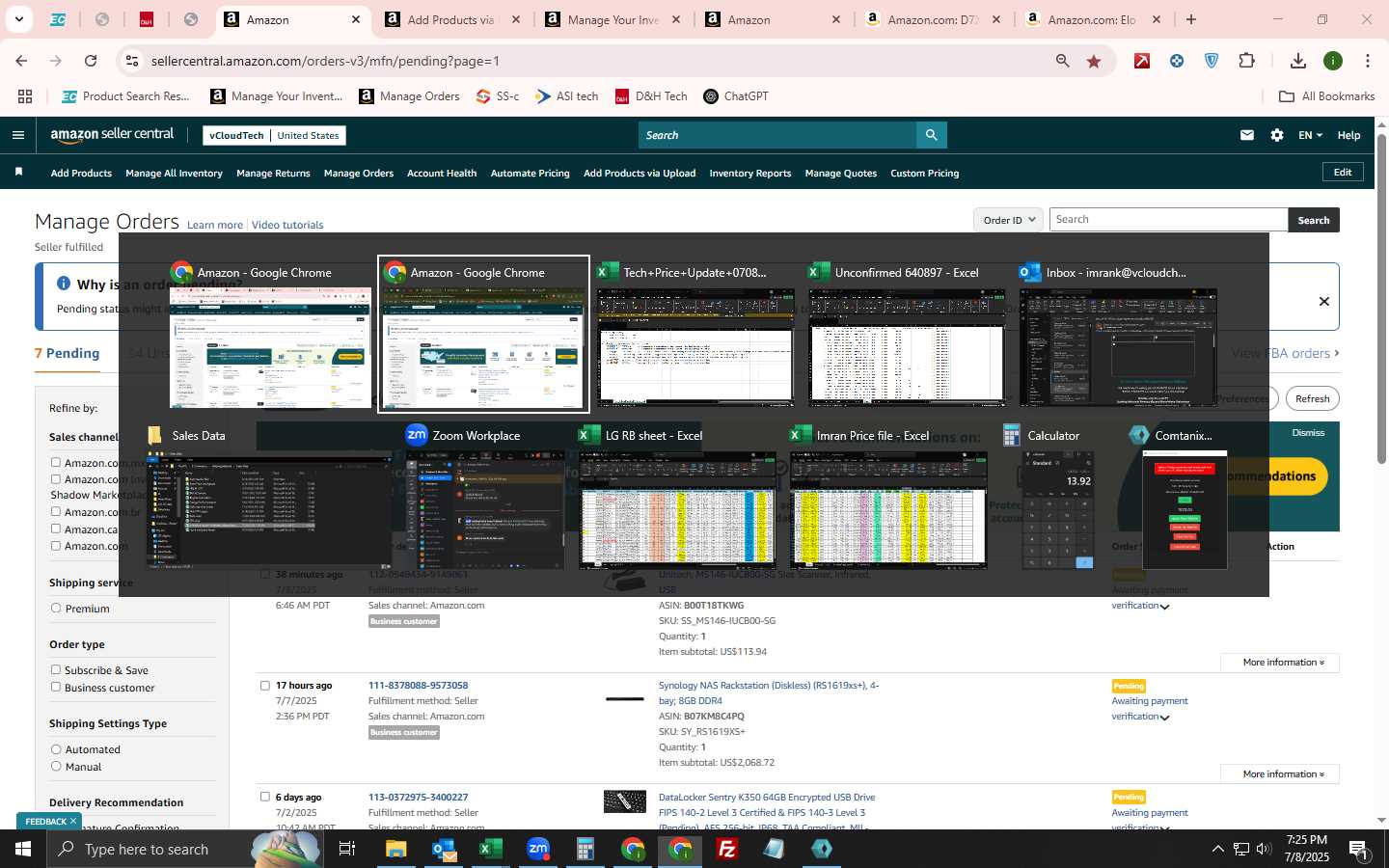Open the Order ID search type dropdown
The image size is (1389, 868).
(1008, 220)
